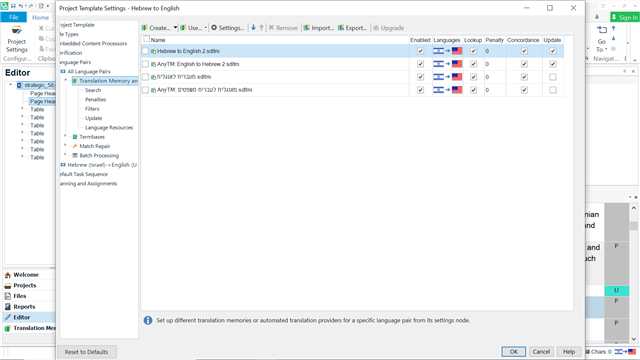
Task: Open the Create translation memory button
Action: [156, 28]
